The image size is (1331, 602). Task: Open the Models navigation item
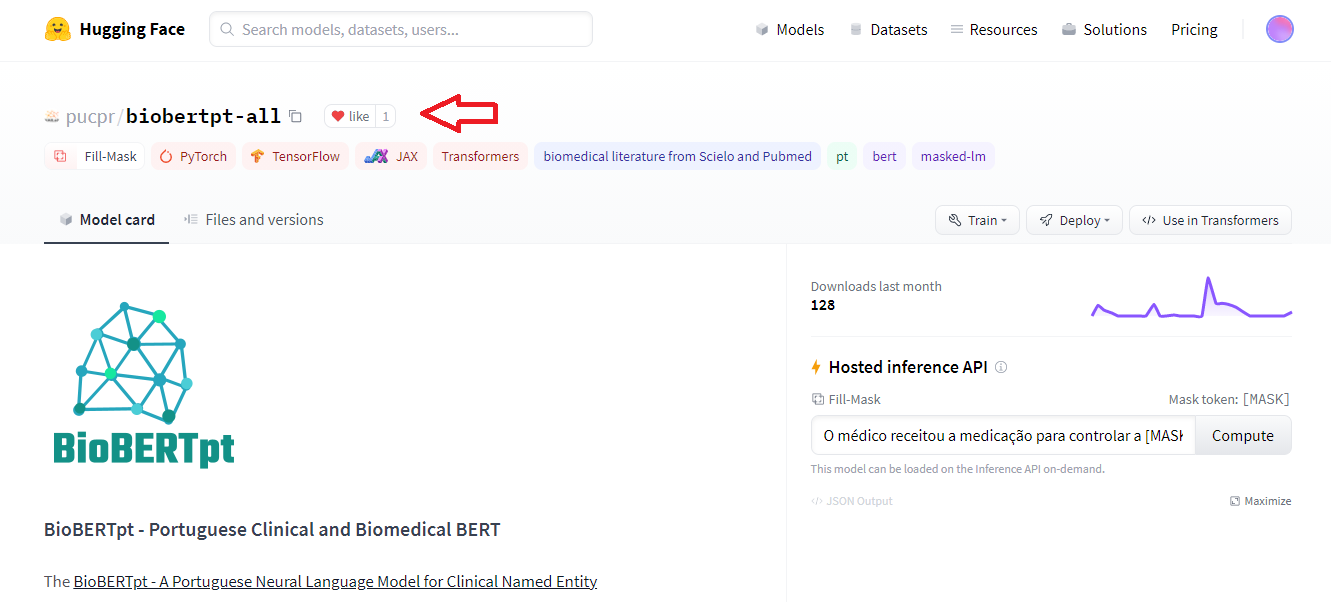[x=790, y=30]
